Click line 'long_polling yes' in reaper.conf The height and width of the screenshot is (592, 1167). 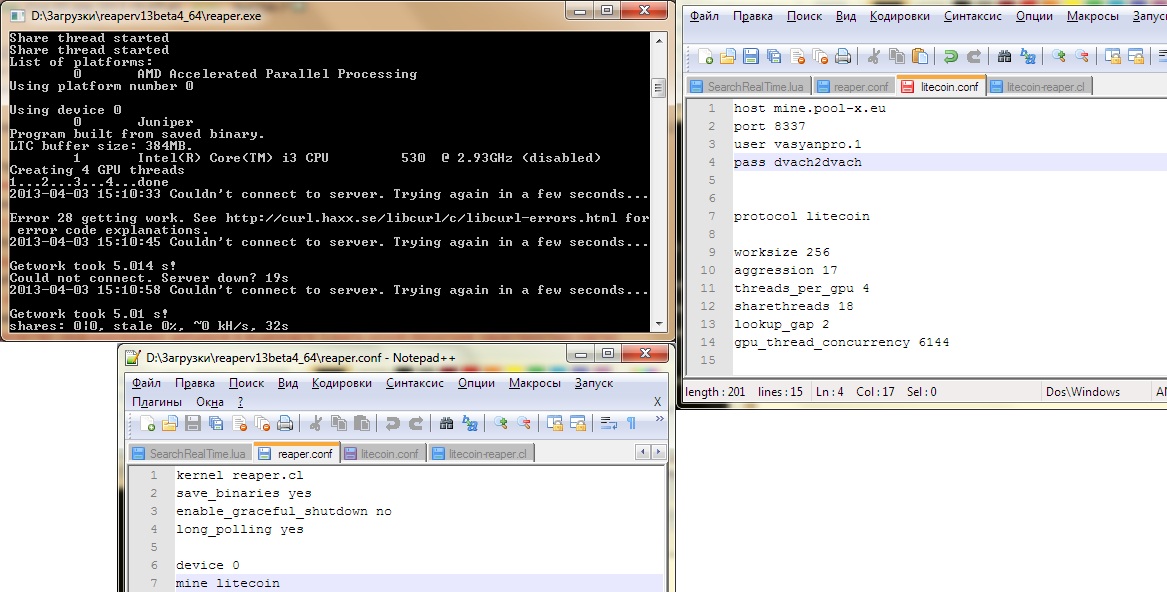click(x=240, y=529)
